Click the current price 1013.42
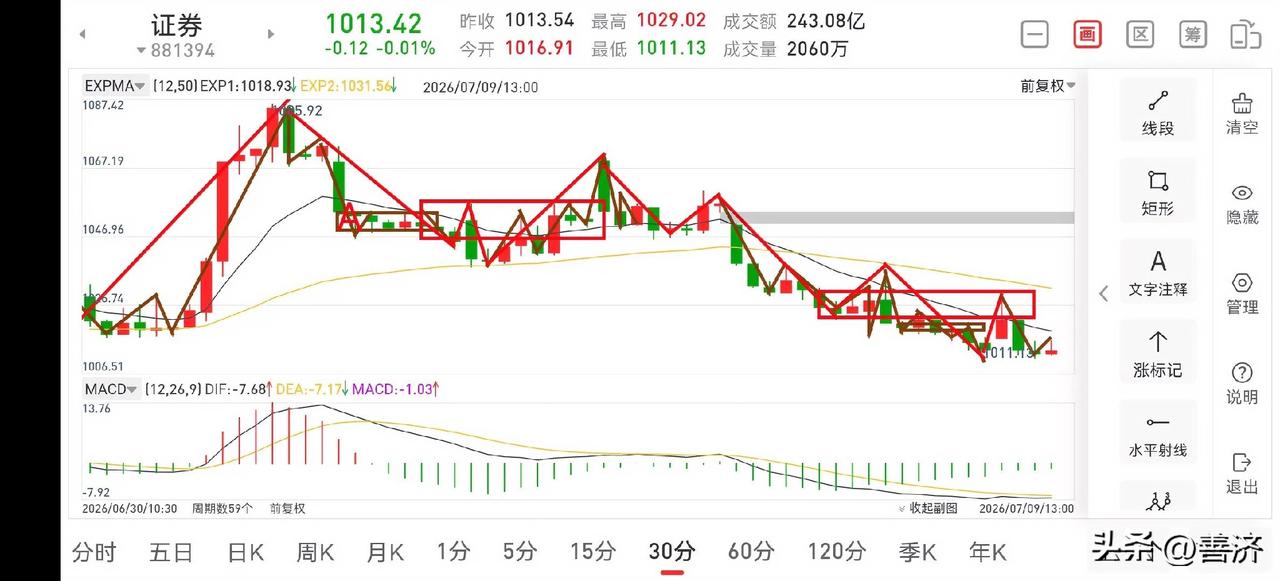The image size is (1280, 581). tap(373, 23)
